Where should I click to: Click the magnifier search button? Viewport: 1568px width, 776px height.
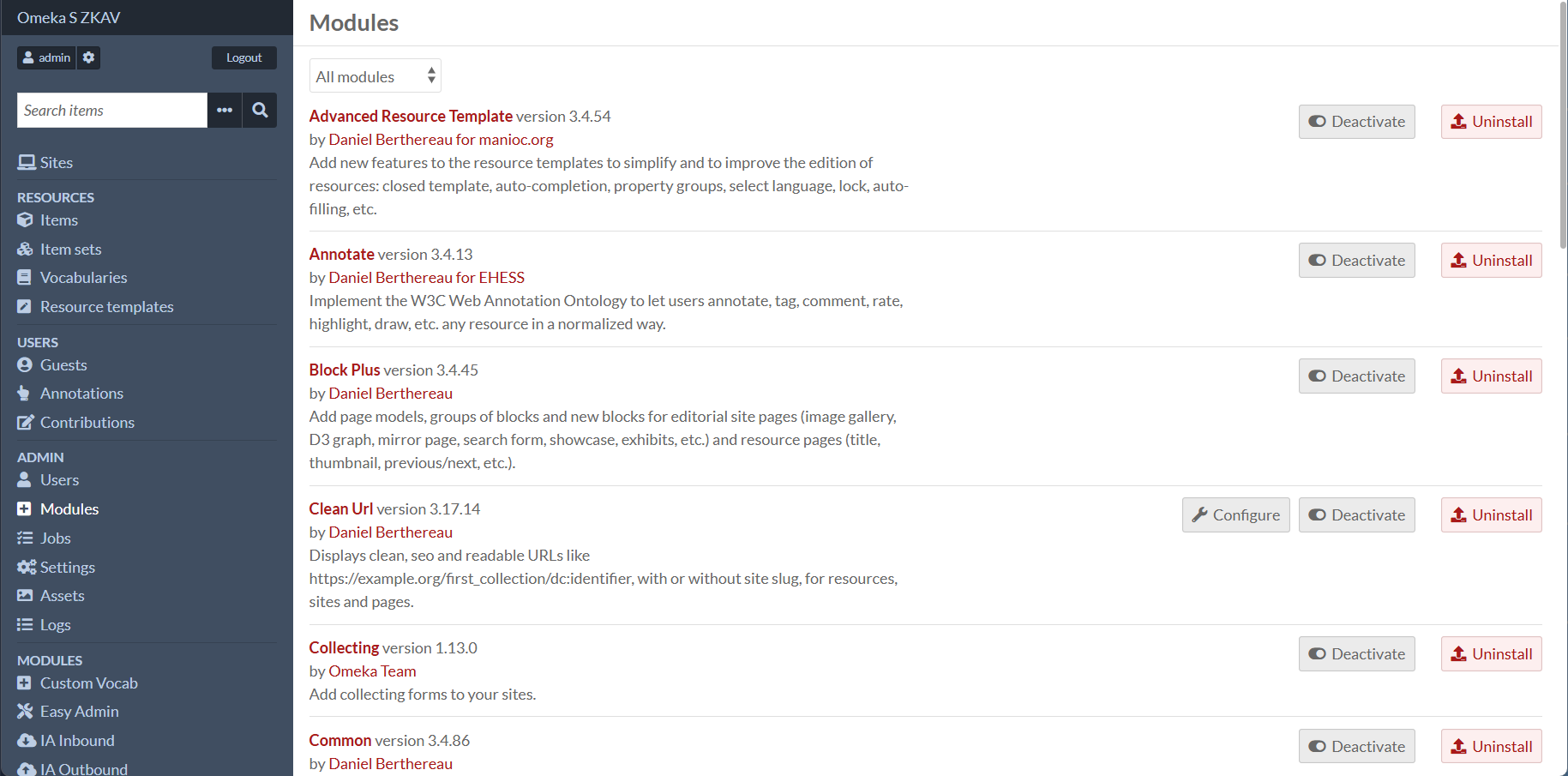pos(260,110)
